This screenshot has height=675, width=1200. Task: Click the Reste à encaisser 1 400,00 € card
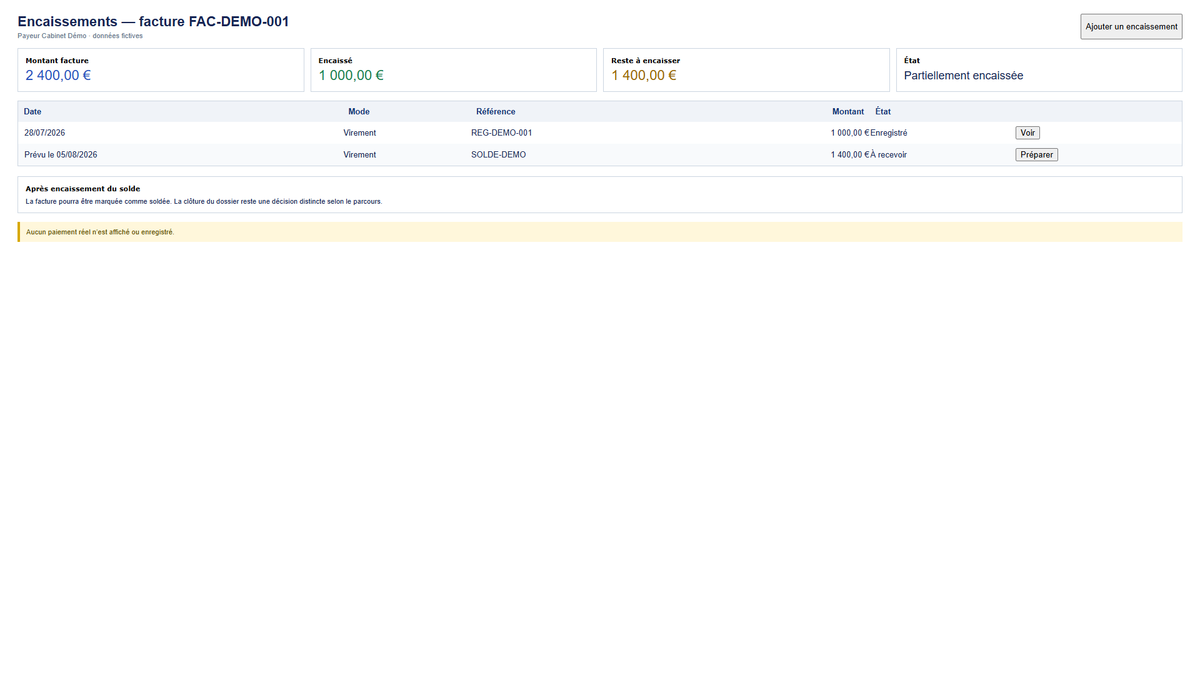coord(746,70)
